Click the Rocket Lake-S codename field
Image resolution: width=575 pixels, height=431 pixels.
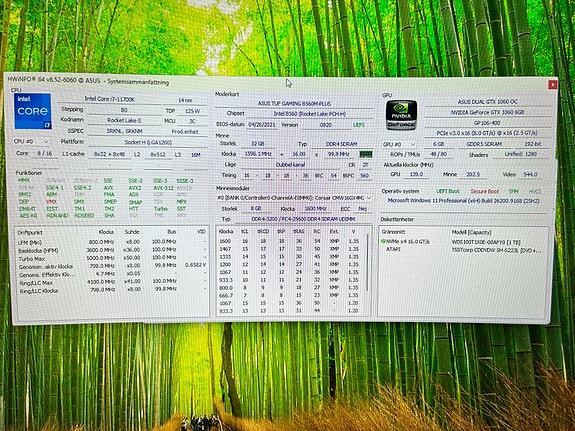click(x=124, y=120)
